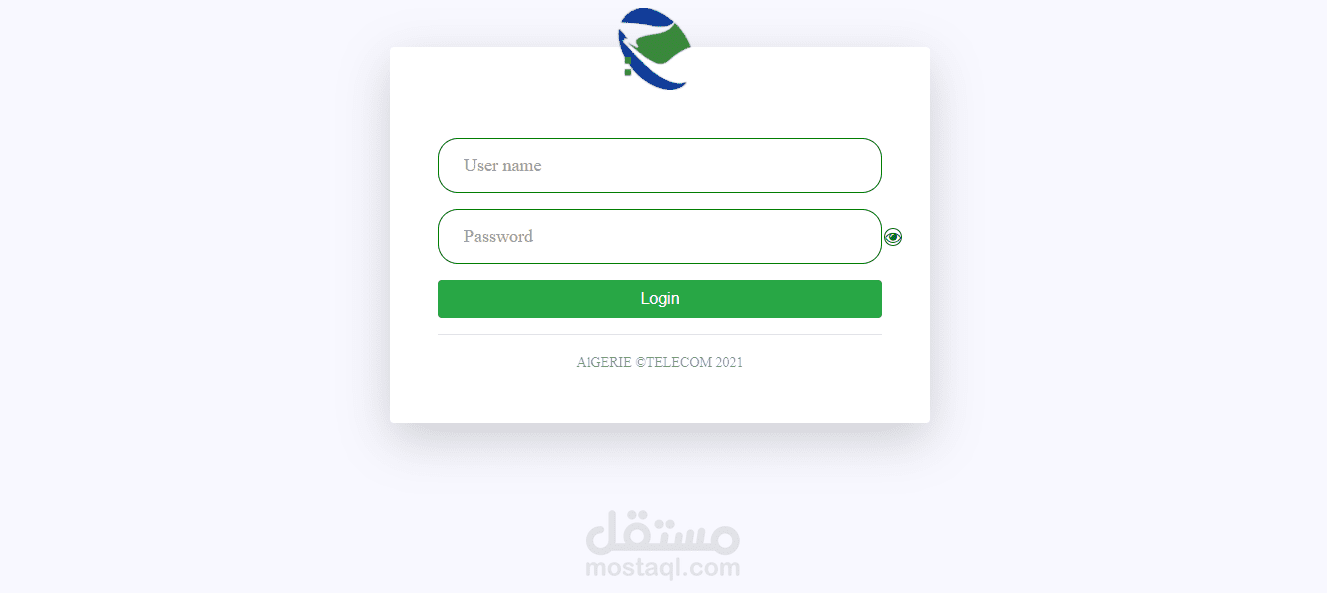The width and height of the screenshot is (1327, 593).
Task: Click the divider line below Login
Action: pyautogui.click(x=660, y=334)
